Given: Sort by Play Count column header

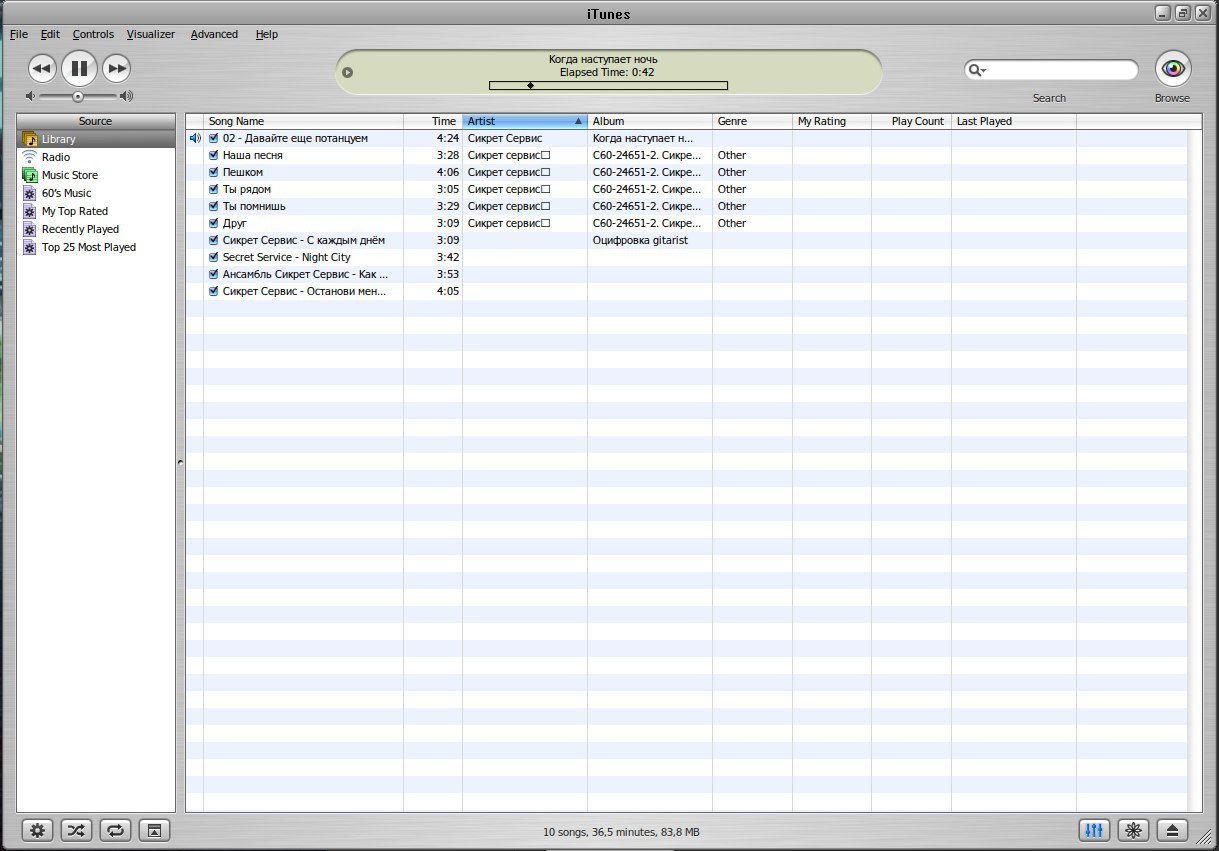Looking at the screenshot, I should point(911,121).
